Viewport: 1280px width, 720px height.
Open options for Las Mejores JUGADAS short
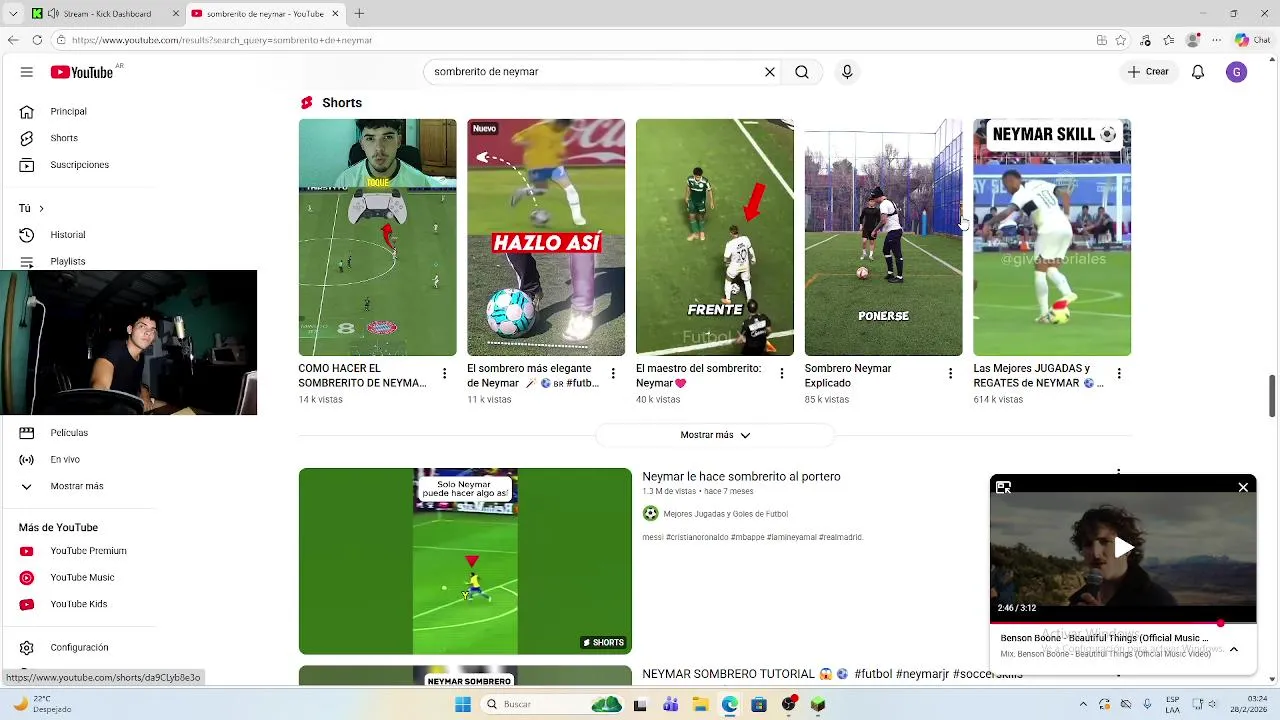point(1119,374)
